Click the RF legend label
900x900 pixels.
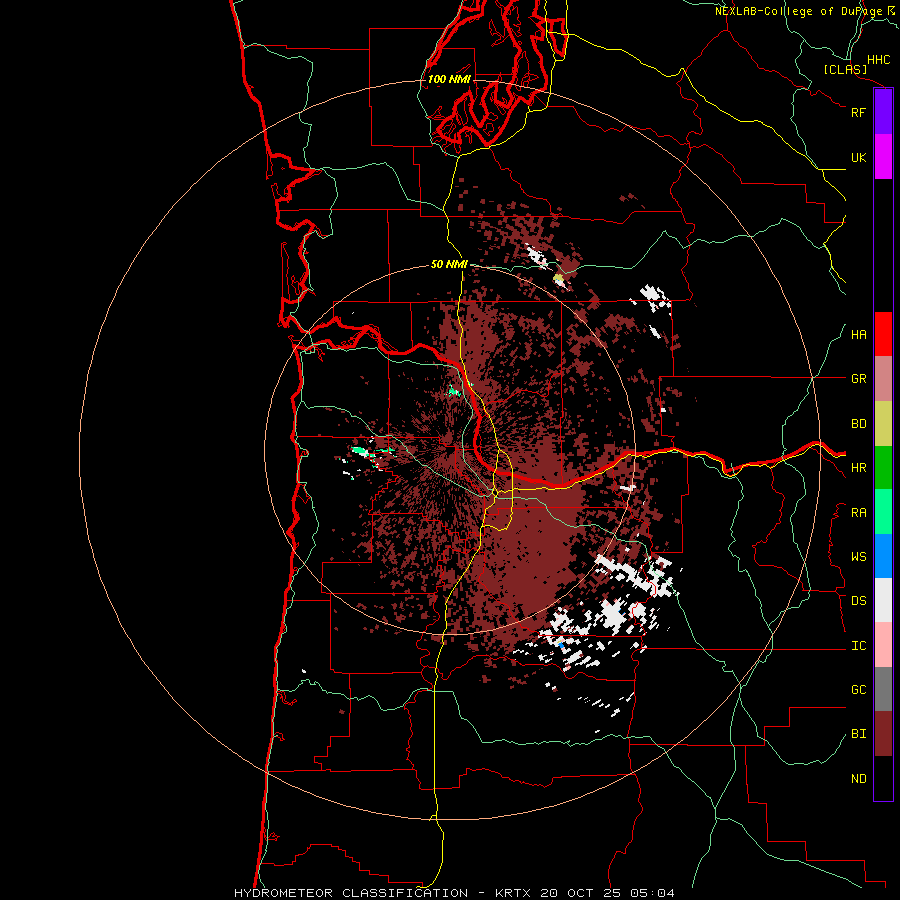pyautogui.click(x=858, y=112)
